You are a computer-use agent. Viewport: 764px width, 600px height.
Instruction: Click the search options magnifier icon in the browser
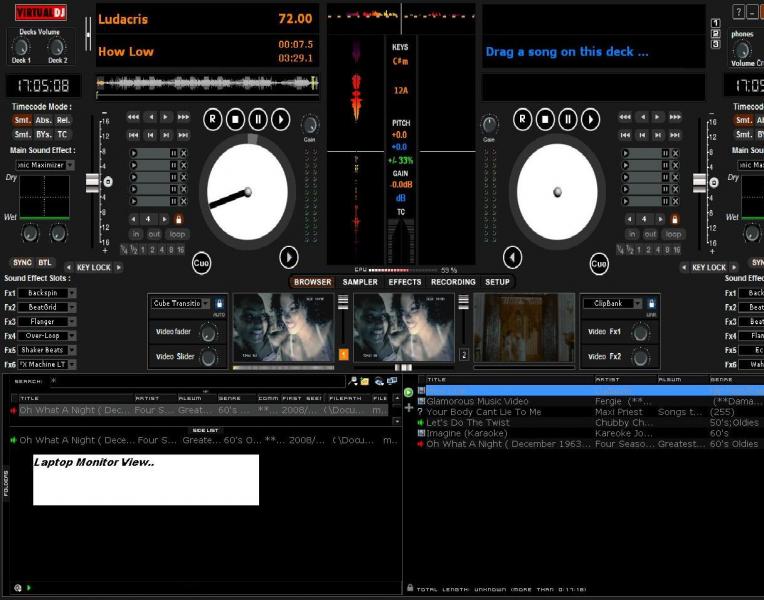coord(352,382)
